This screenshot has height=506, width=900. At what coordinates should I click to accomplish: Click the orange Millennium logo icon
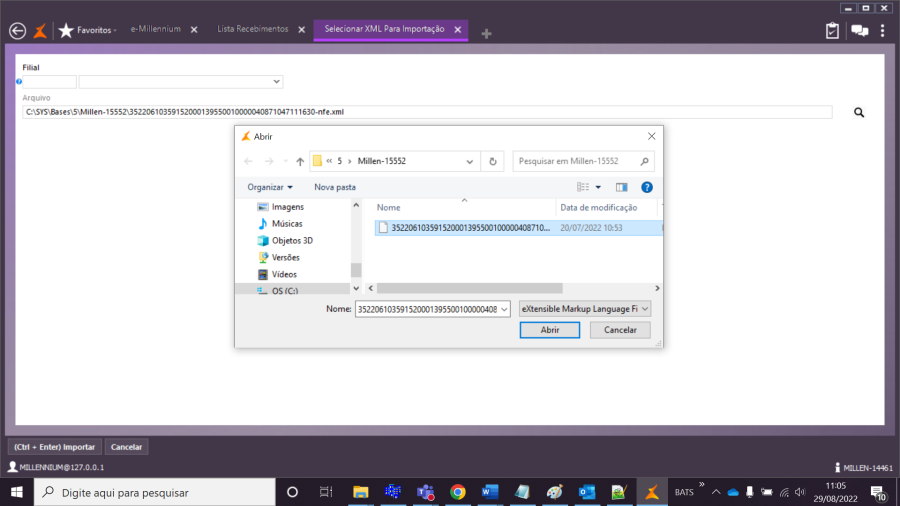click(40, 30)
